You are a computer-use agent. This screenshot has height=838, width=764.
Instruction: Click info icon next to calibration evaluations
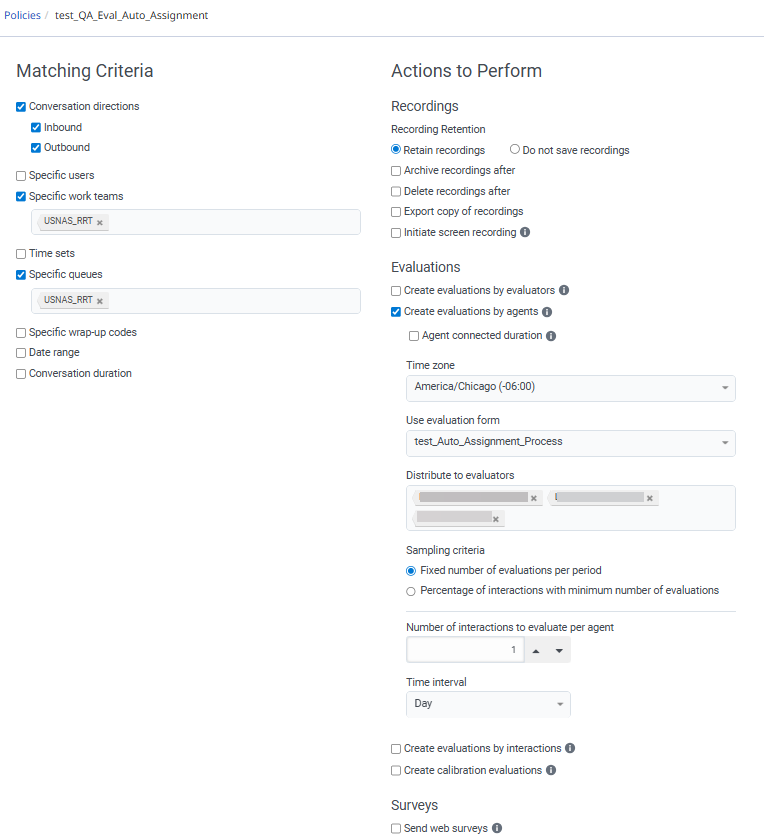click(x=551, y=771)
